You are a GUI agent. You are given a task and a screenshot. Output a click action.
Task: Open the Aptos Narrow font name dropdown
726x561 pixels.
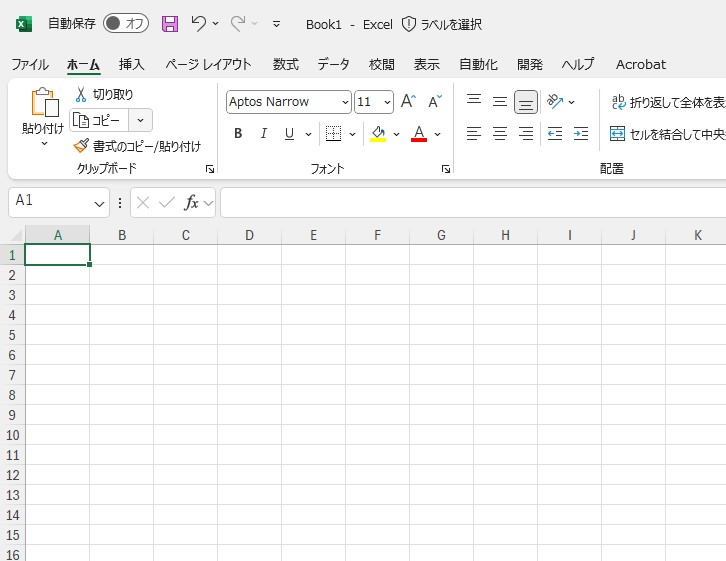click(x=345, y=102)
